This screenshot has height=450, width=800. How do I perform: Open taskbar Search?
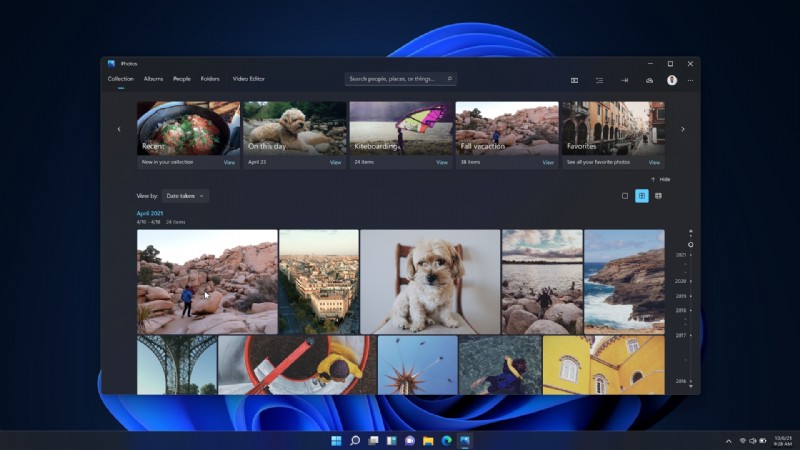click(355, 440)
